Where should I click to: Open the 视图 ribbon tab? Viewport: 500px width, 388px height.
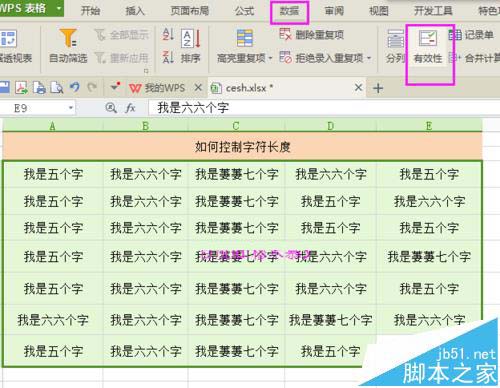pos(379,11)
